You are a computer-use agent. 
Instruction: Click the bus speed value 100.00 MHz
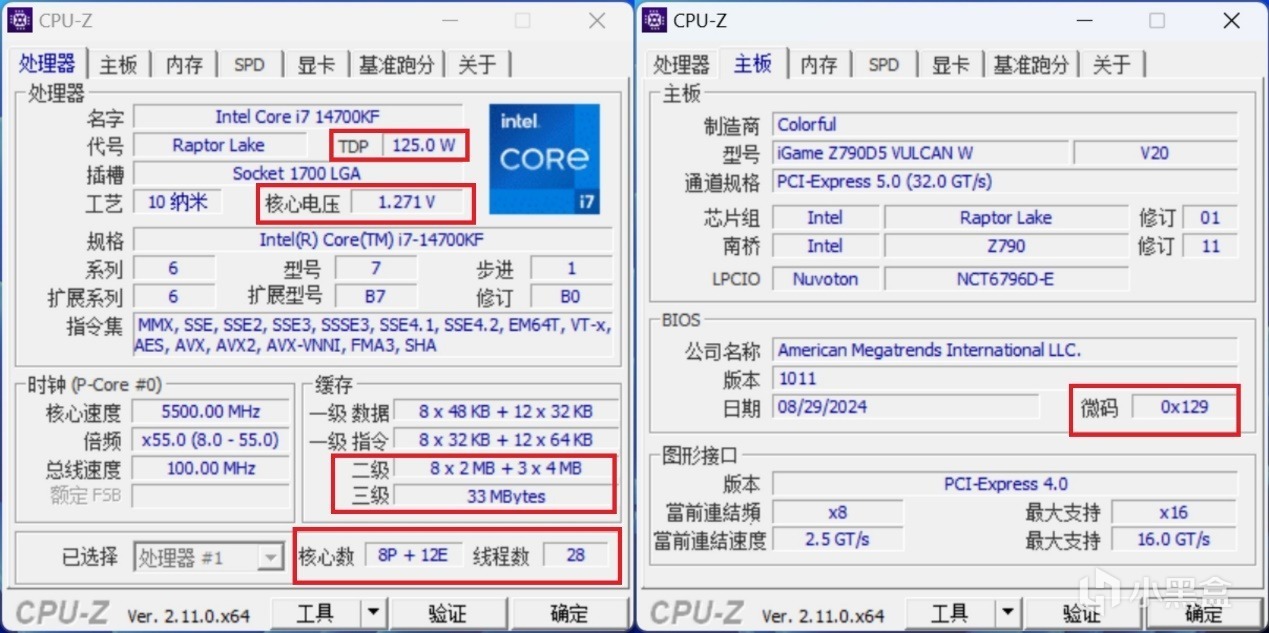point(211,468)
